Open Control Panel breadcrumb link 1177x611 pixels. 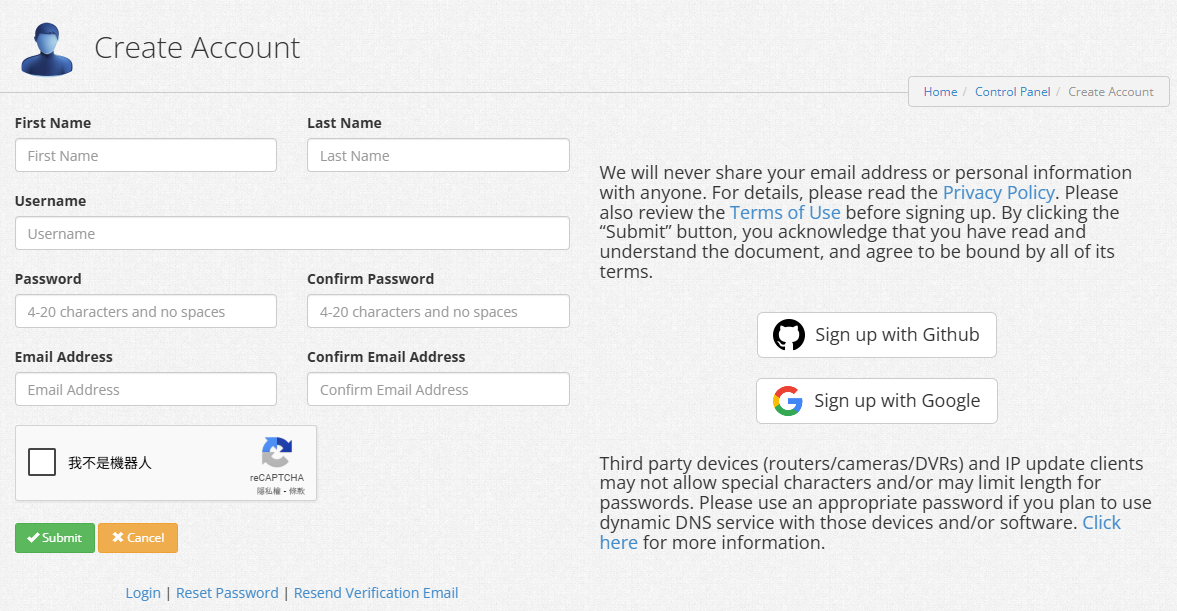[x=1012, y=92]
